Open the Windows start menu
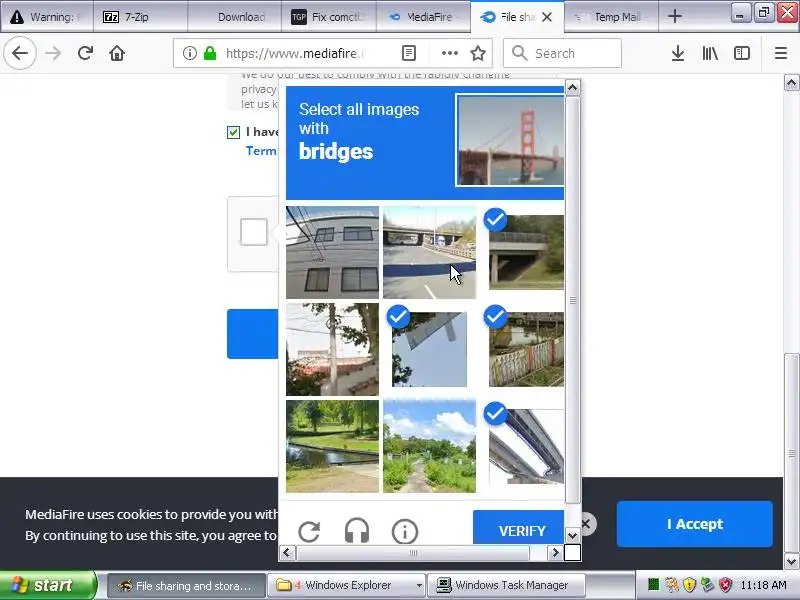This screenshot has height=600, width=800. [47, 585]
